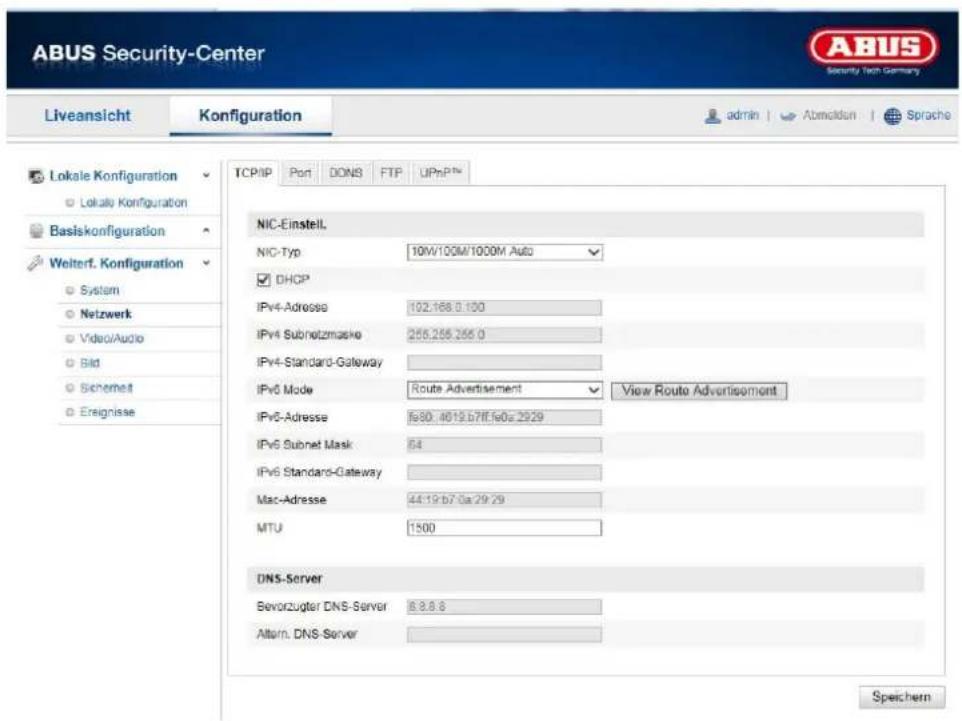Click the Abmelden logout icon

coord(788,116)
